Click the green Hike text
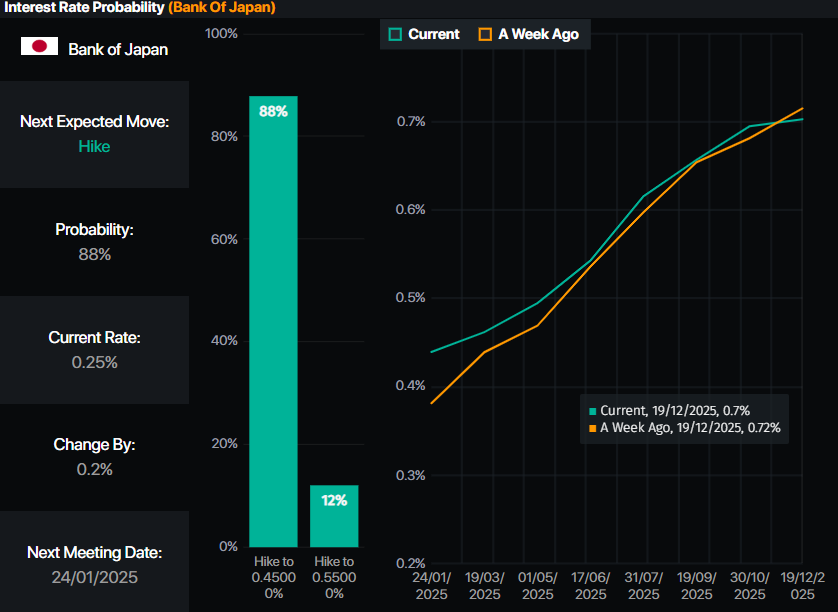Screen dimensions: 838x612 [x=94, y=146]
